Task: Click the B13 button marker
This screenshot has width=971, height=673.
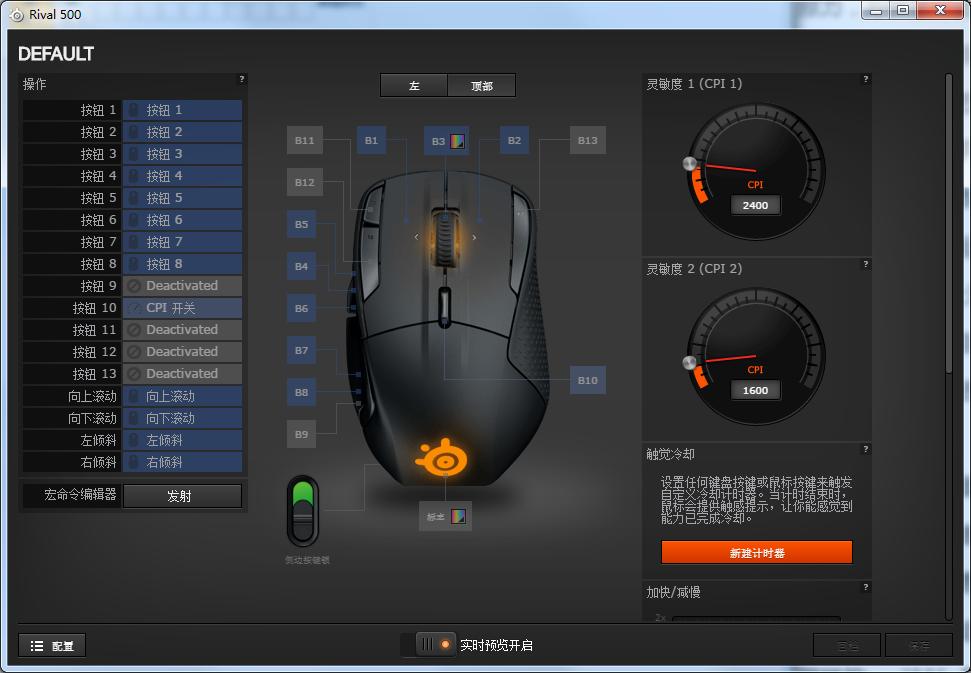Action: (x=587, y=141)
